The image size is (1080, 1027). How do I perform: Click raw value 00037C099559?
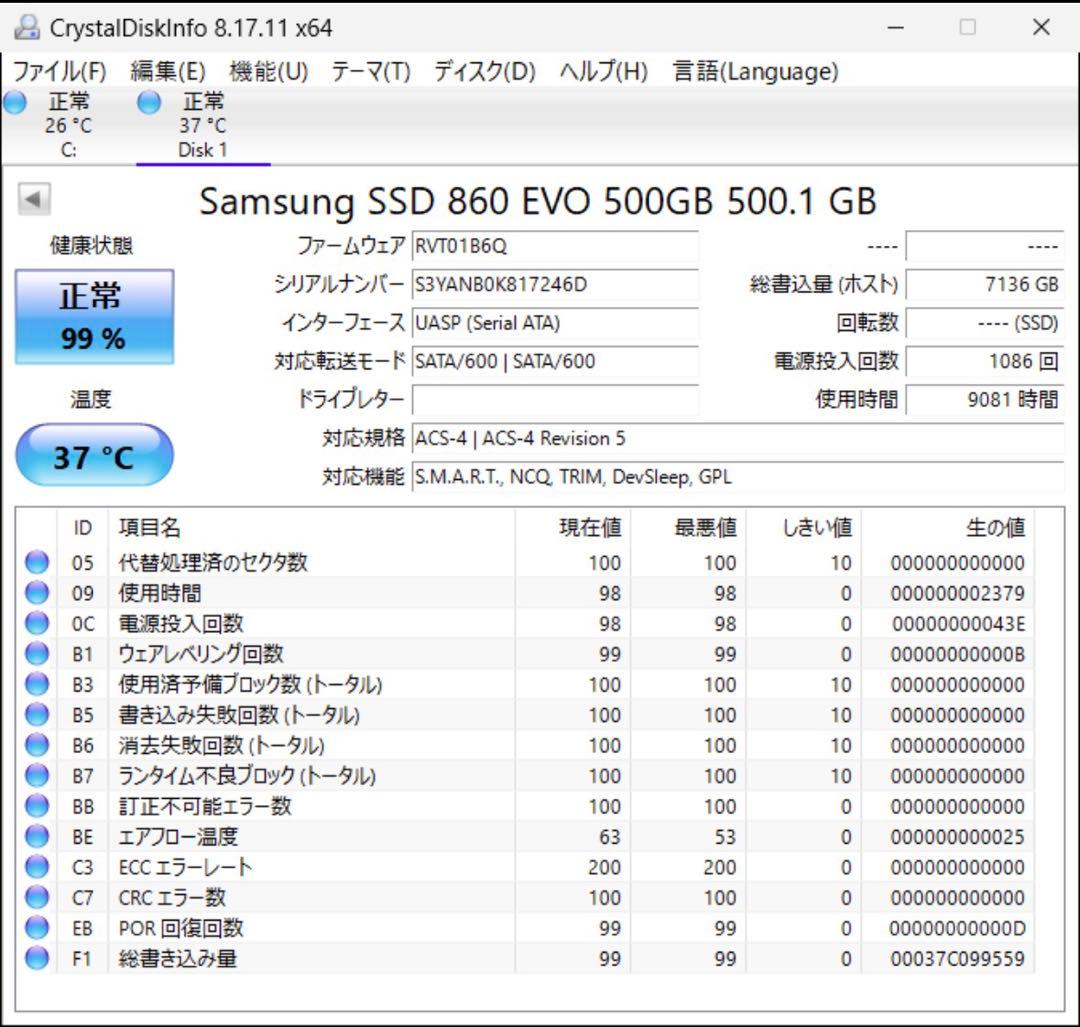(957, 958)
